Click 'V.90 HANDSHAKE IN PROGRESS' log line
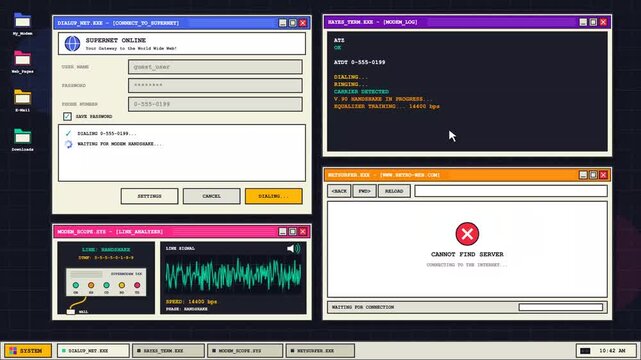 [x=383, y=99]
